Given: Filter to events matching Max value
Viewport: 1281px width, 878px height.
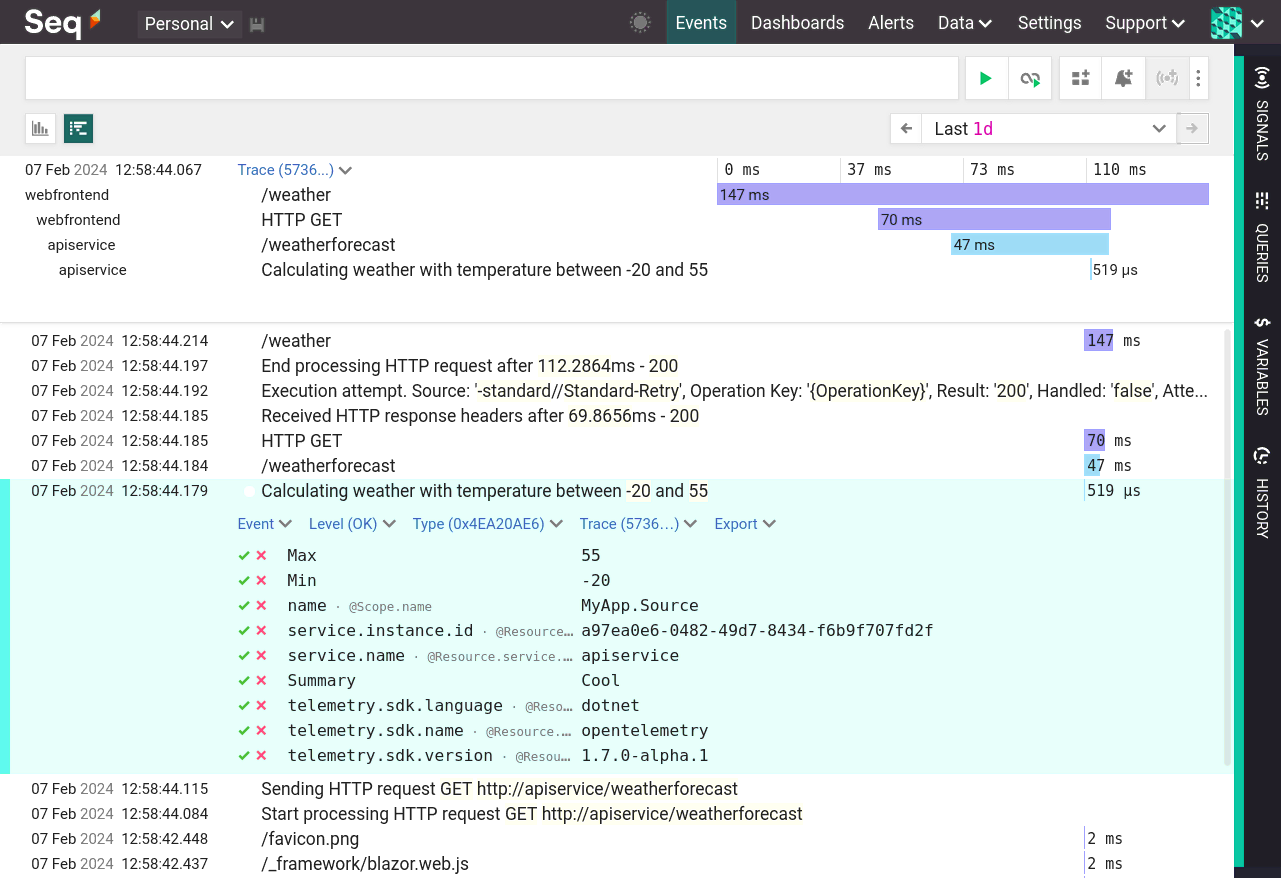Looking at the screenshot, I should tap(244, 555).
